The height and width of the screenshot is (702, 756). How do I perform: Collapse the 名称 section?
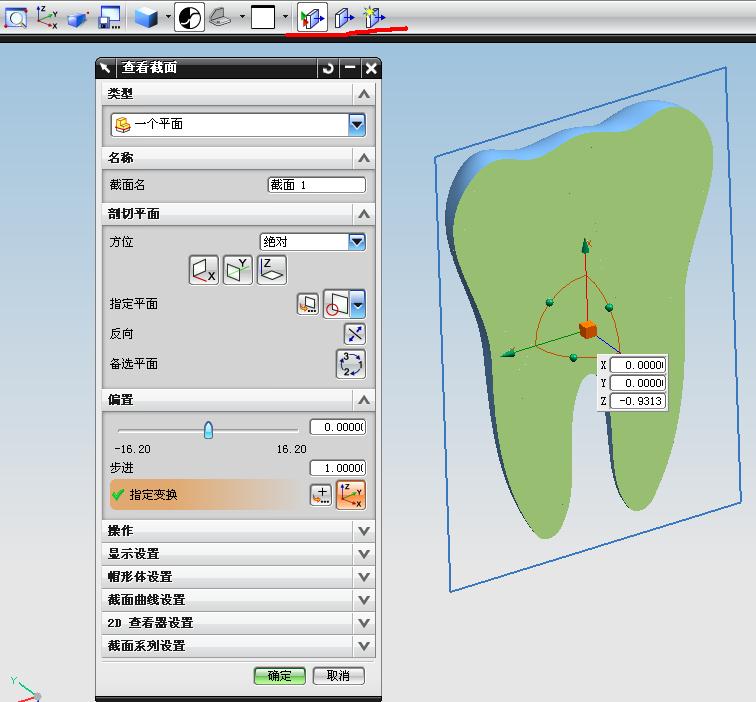pos(364,158)
